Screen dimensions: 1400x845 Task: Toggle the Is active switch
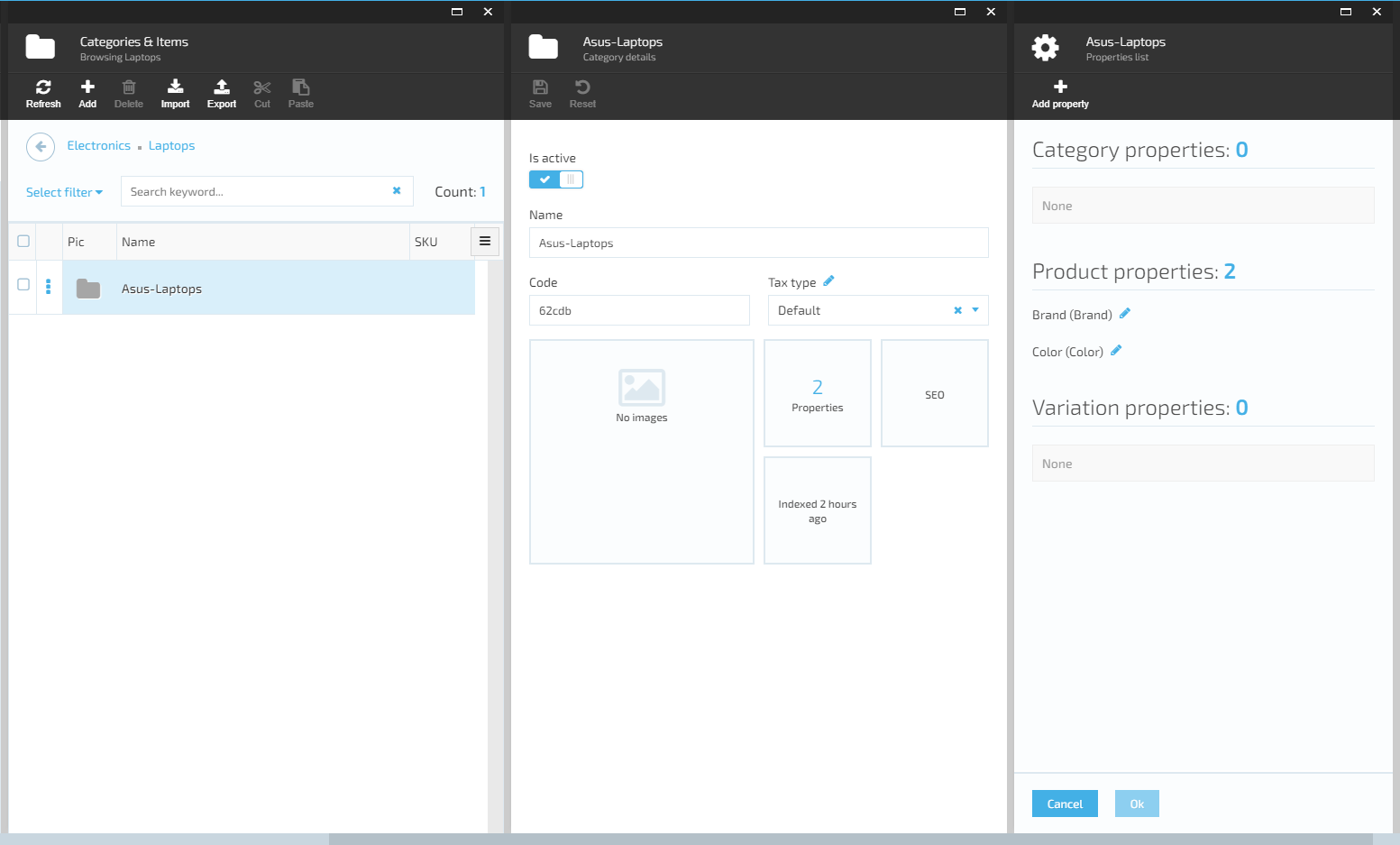pos(556,179)
